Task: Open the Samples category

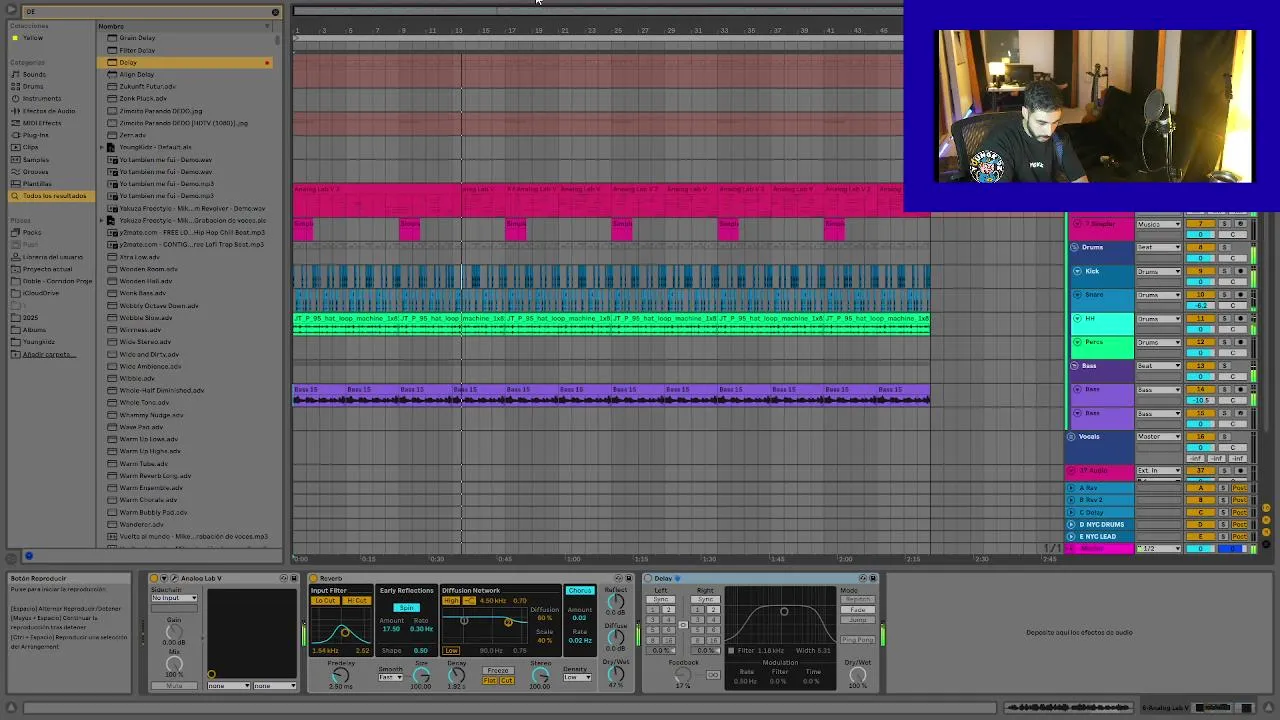Action: click(x=35, y=159)
